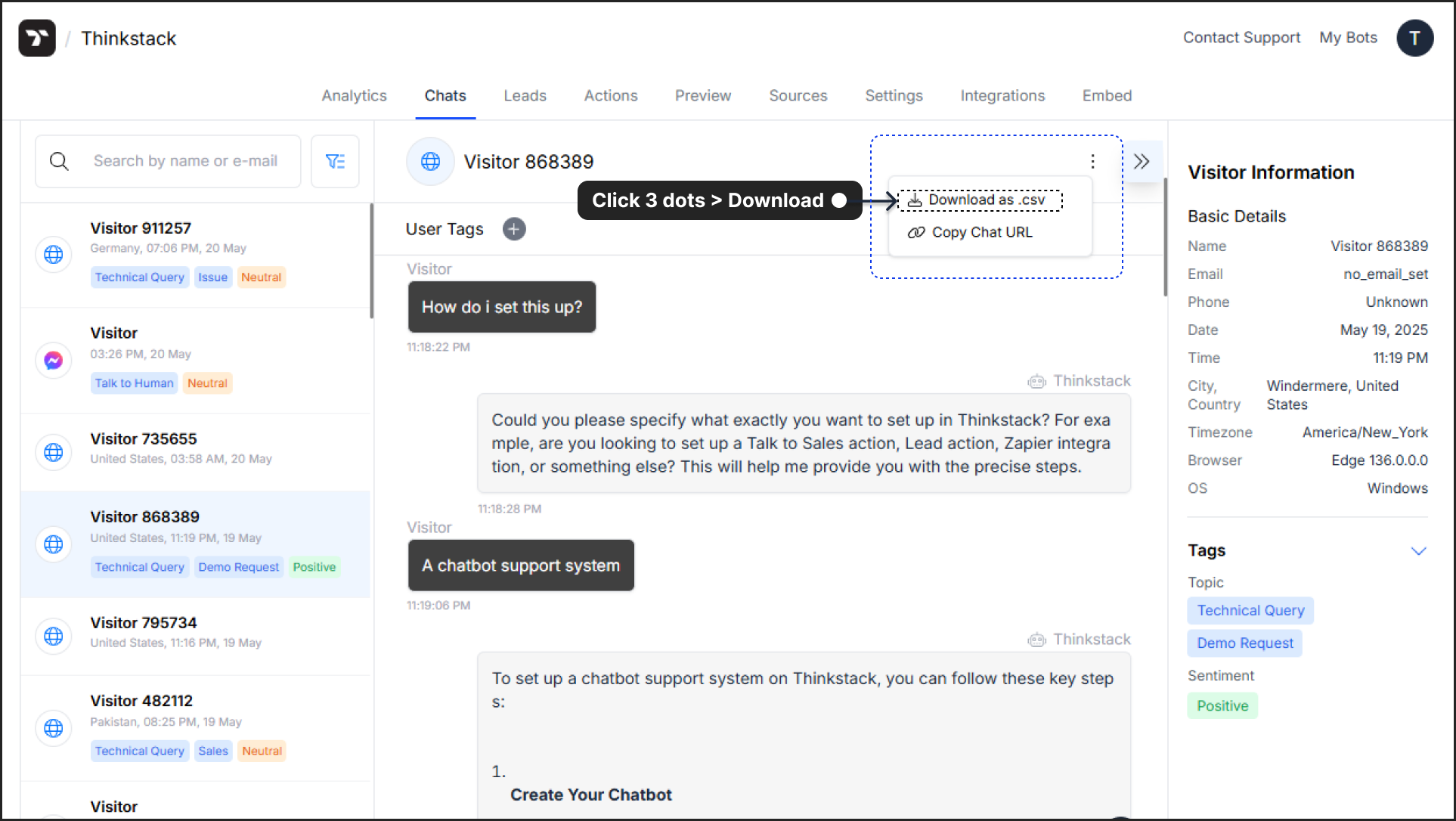Click the Thinkstack logo icon
1456x821 pixels.
37,38
